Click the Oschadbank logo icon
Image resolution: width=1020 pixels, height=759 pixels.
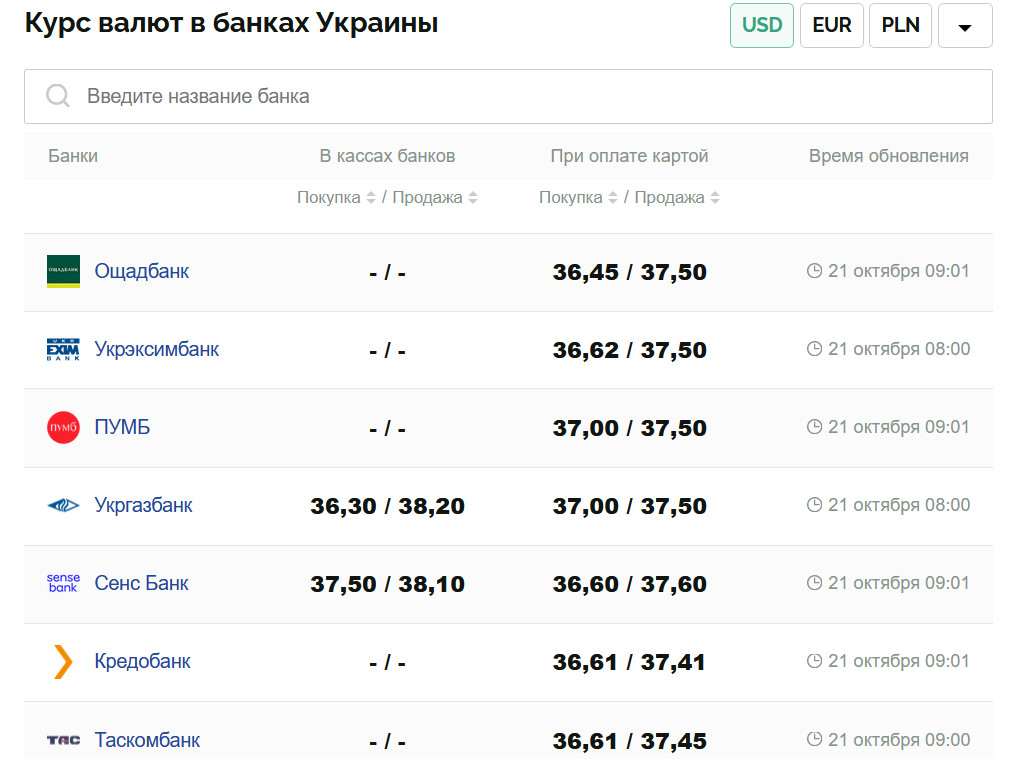pyautogui.click(x=63, y=271)
